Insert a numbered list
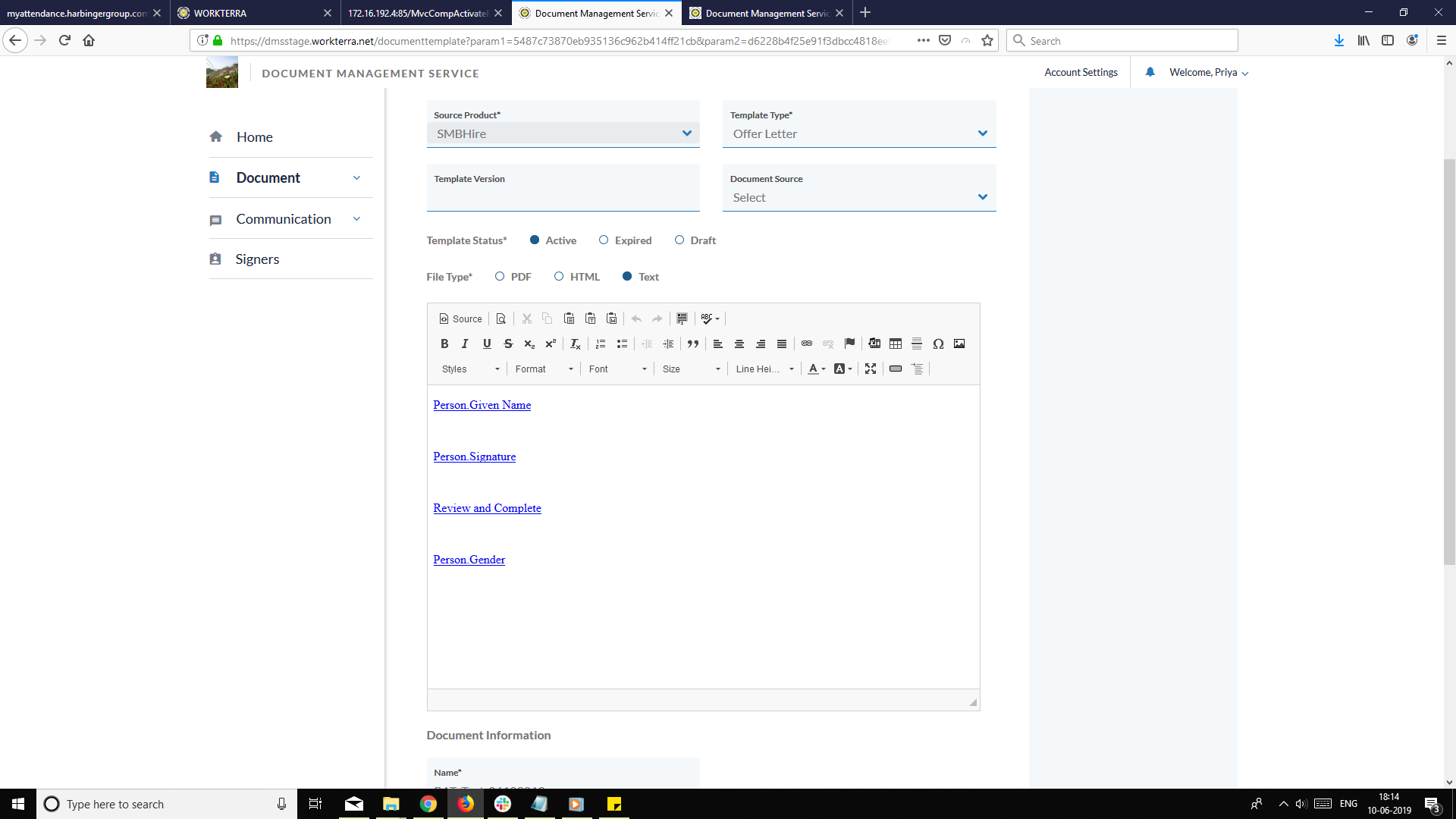 pyautogui.click(x=601, y=344)
